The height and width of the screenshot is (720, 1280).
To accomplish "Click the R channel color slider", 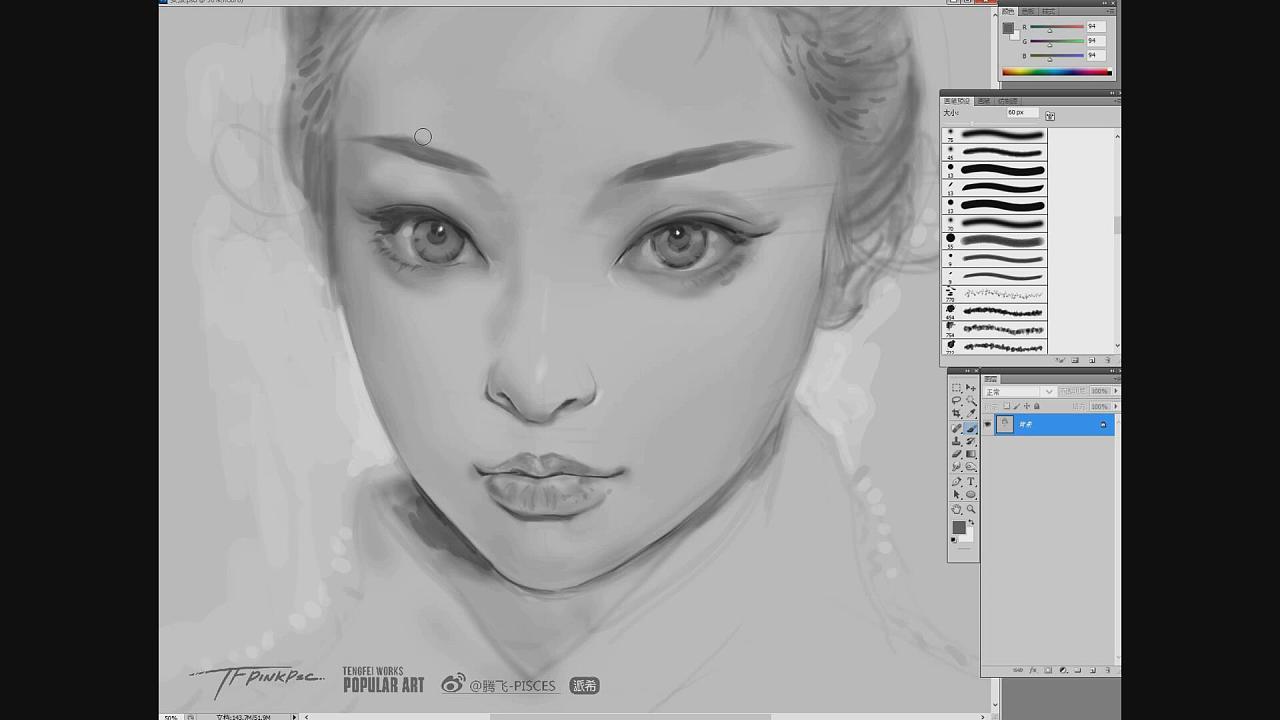I will (x=1057, y=27).
